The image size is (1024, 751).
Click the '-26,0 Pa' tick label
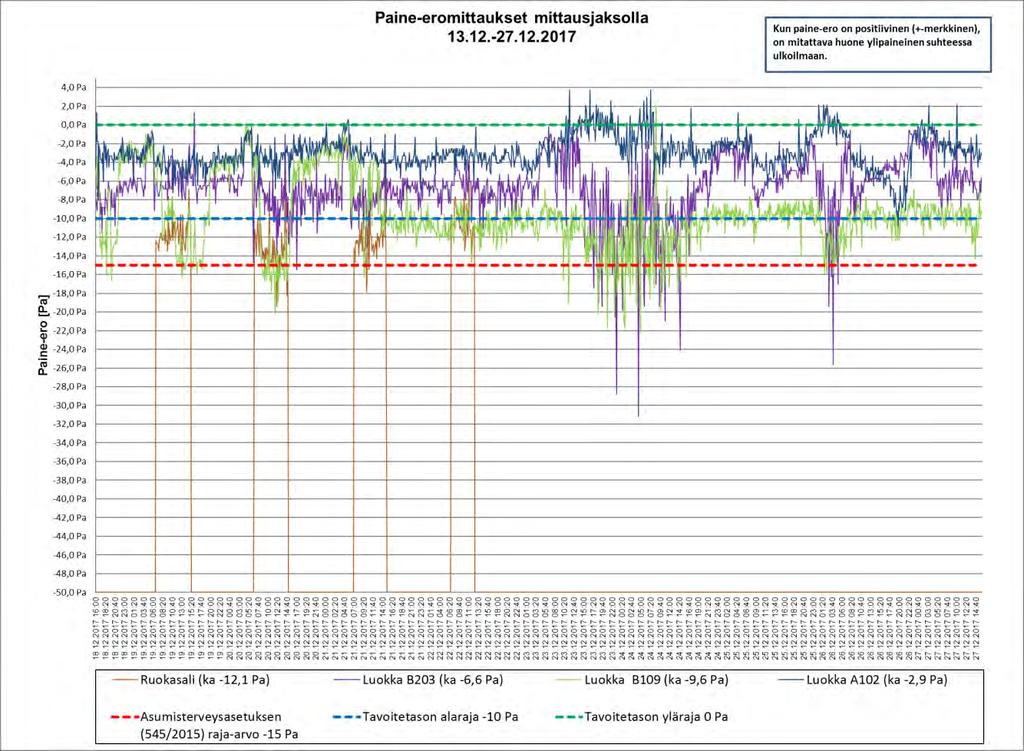coord(69,368)
